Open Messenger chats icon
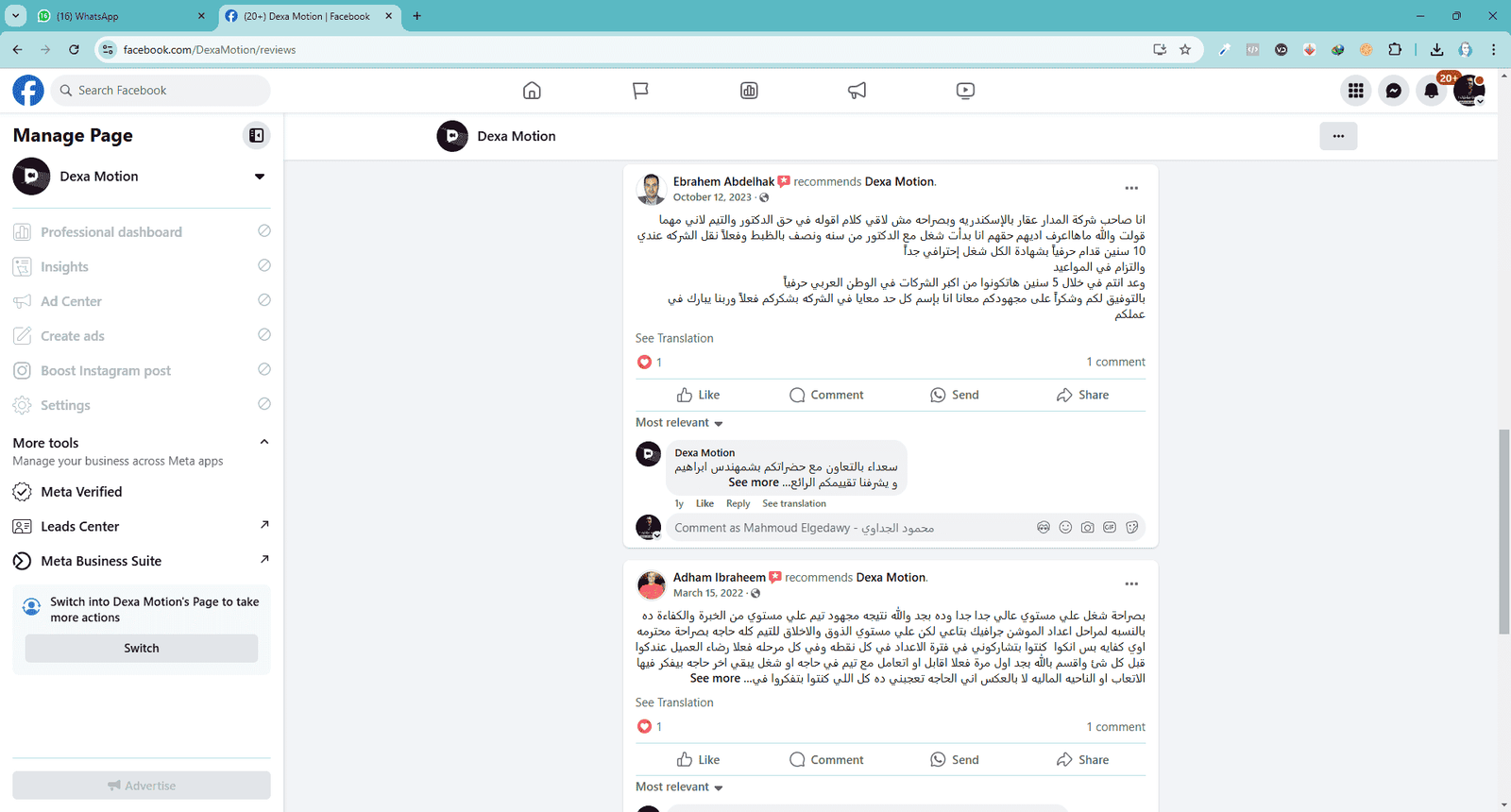 pos(1394,91)
